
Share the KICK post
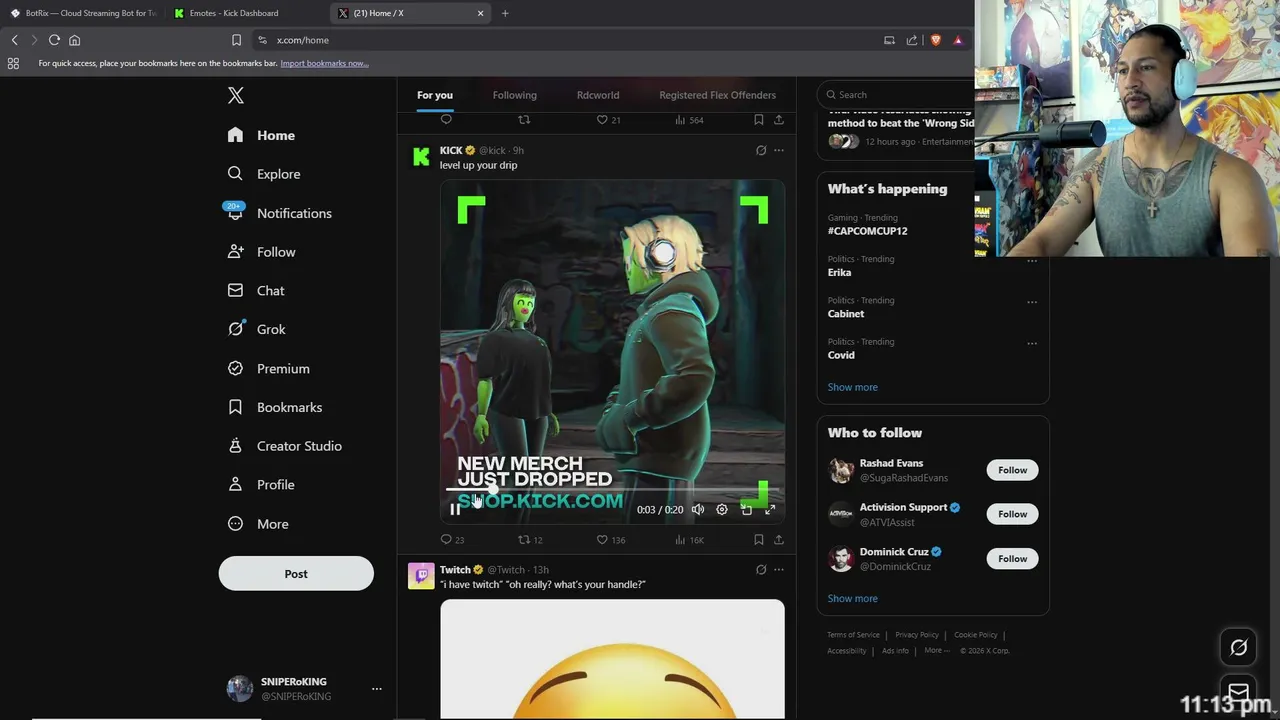click(779, 540)
